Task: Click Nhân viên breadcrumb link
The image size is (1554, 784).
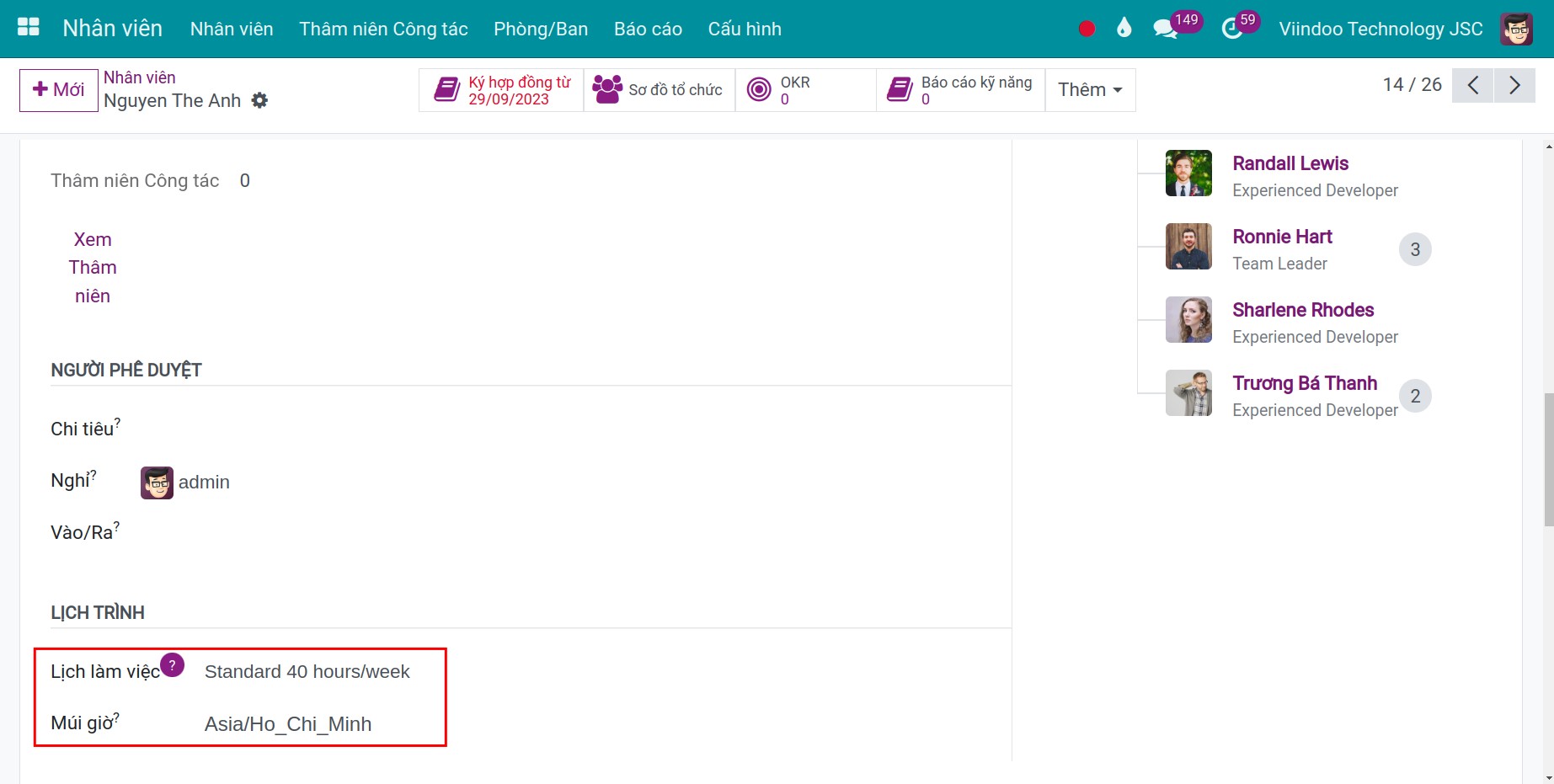Action: click(140, 77)
